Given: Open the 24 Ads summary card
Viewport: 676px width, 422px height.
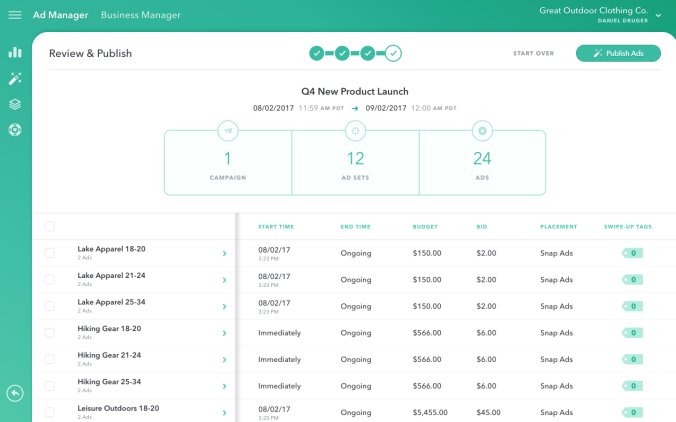Looking at the screenshot, I should coord(482,163).
